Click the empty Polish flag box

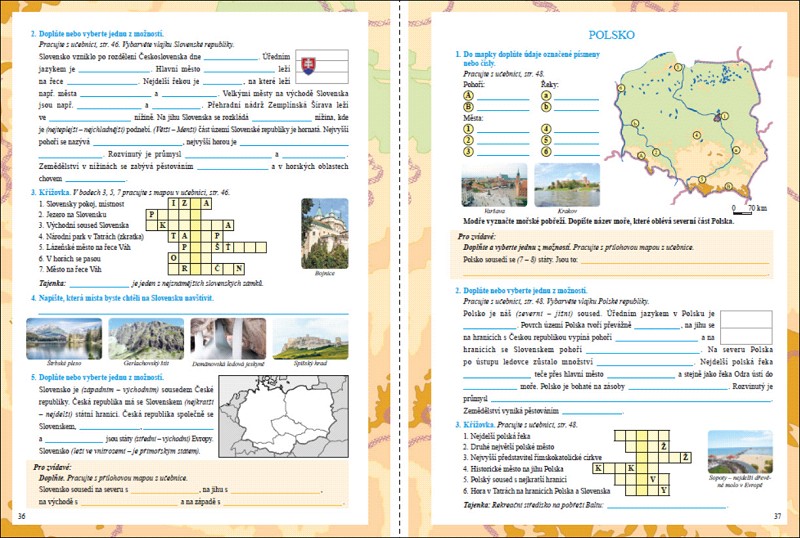pyautogui.click(x=746, y=327)
